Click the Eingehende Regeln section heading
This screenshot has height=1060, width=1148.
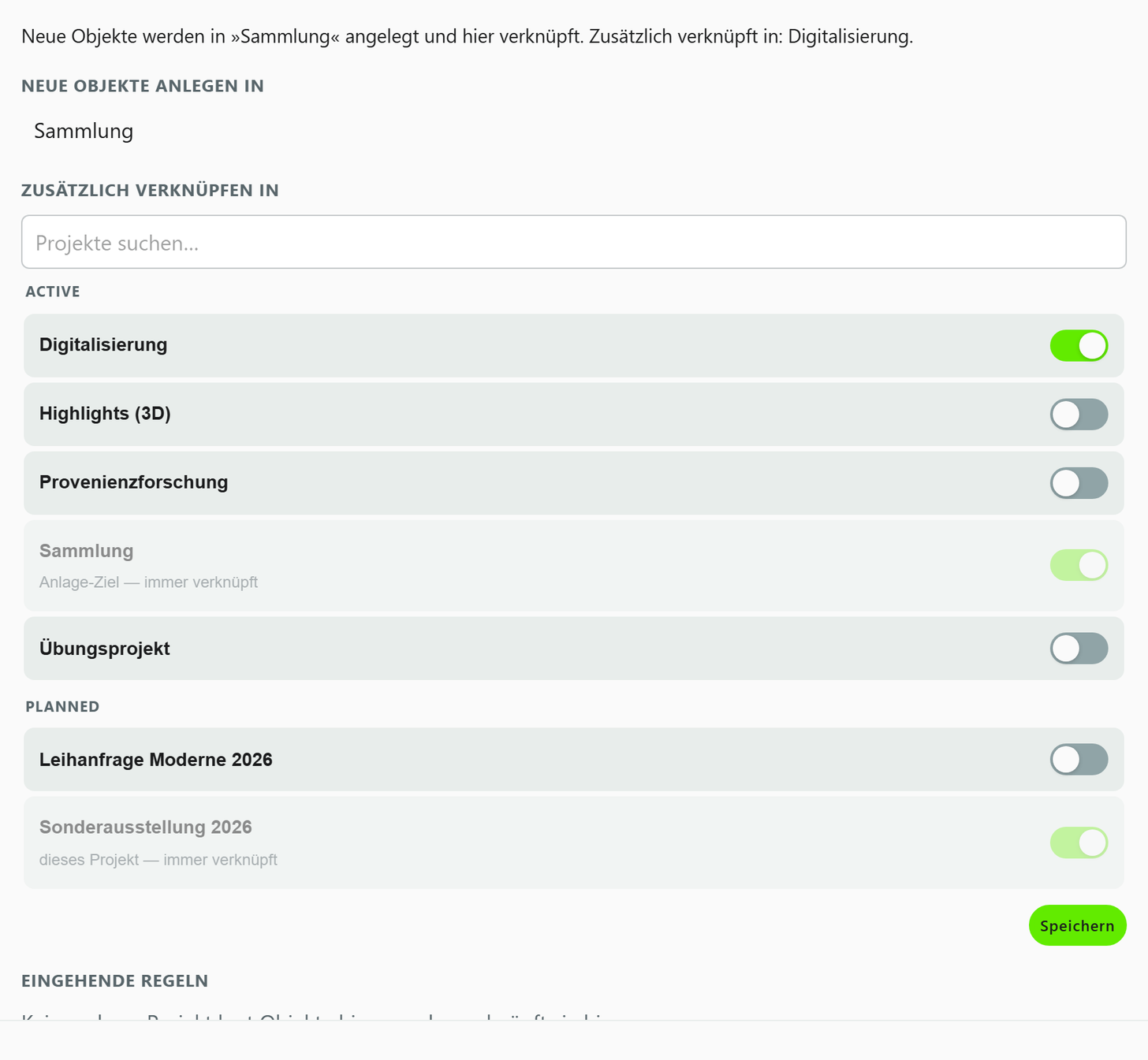click(115, 981)
